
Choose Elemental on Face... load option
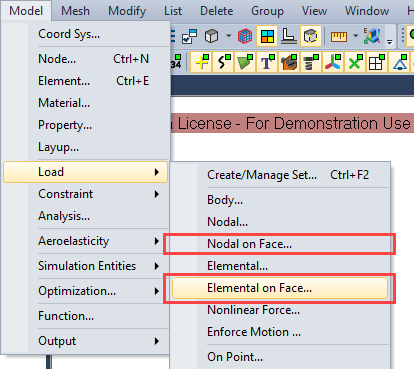point(280,288)
